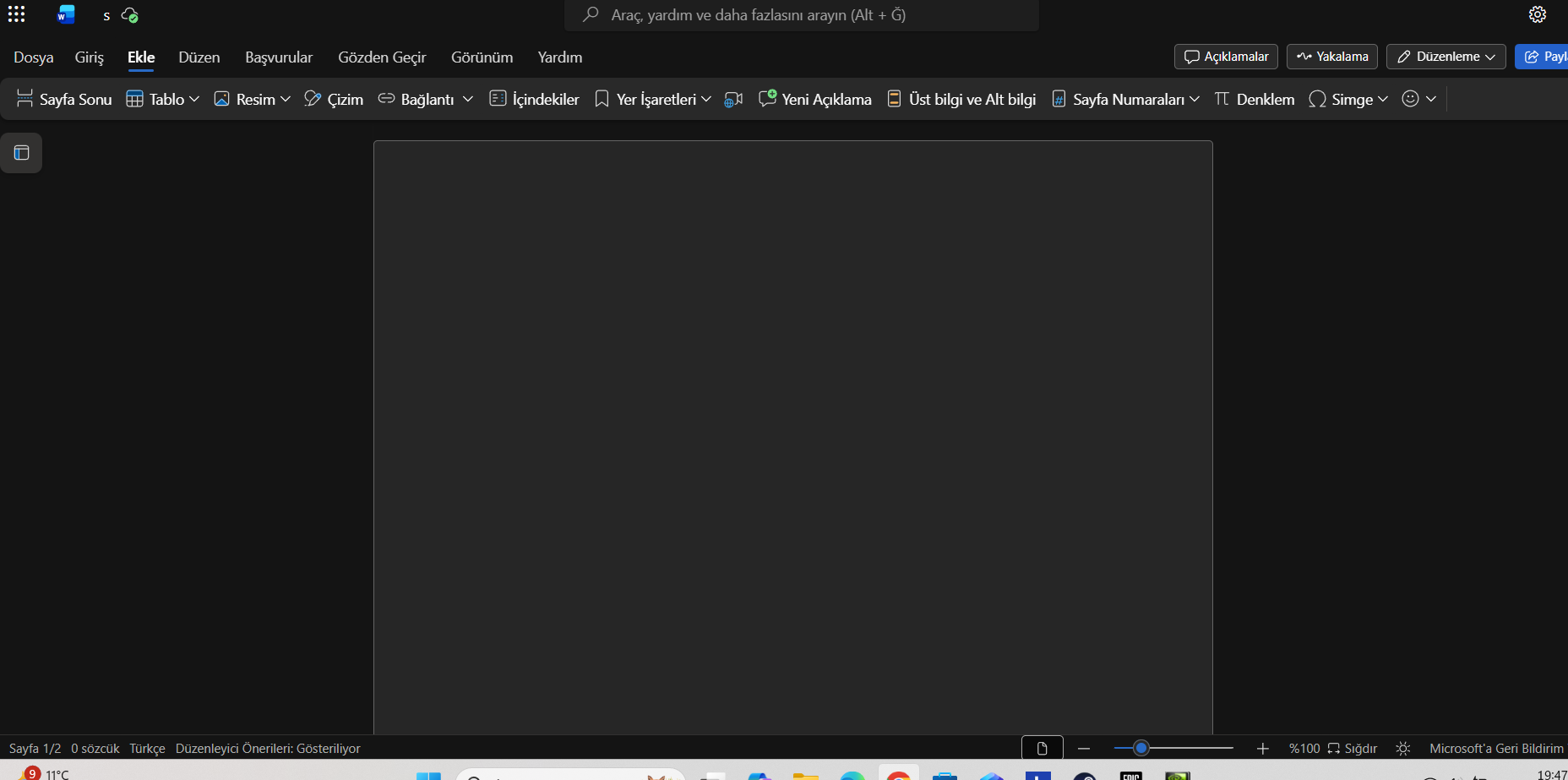1568x780 pixels.
Task: Open the settings gear icon
Action: (x=1537, y=14)
